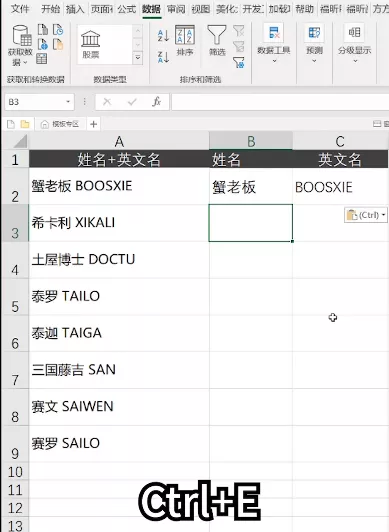Select column A header
389x532 pixels.
119,141
